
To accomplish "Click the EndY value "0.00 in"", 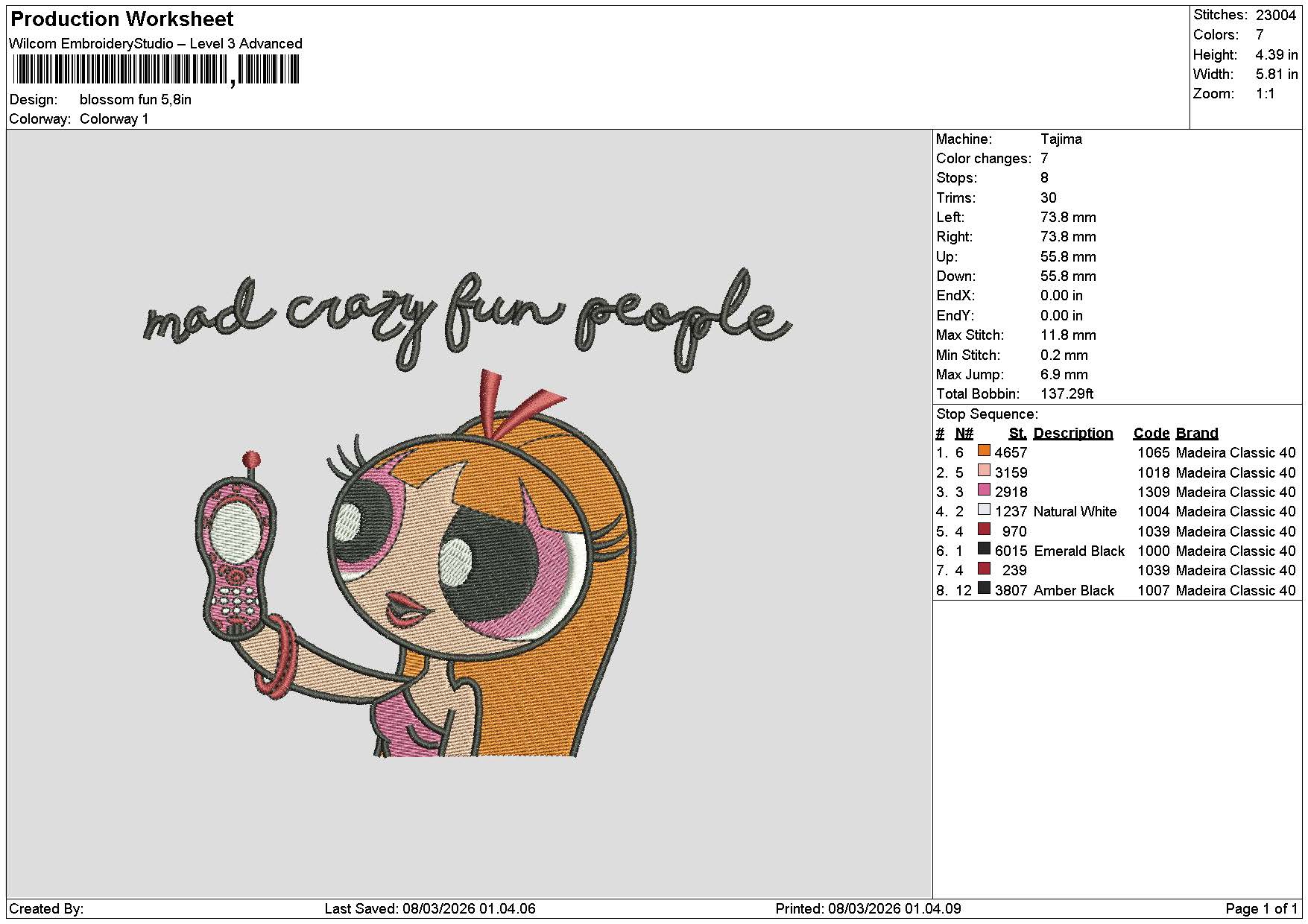I will (1061, 316).
